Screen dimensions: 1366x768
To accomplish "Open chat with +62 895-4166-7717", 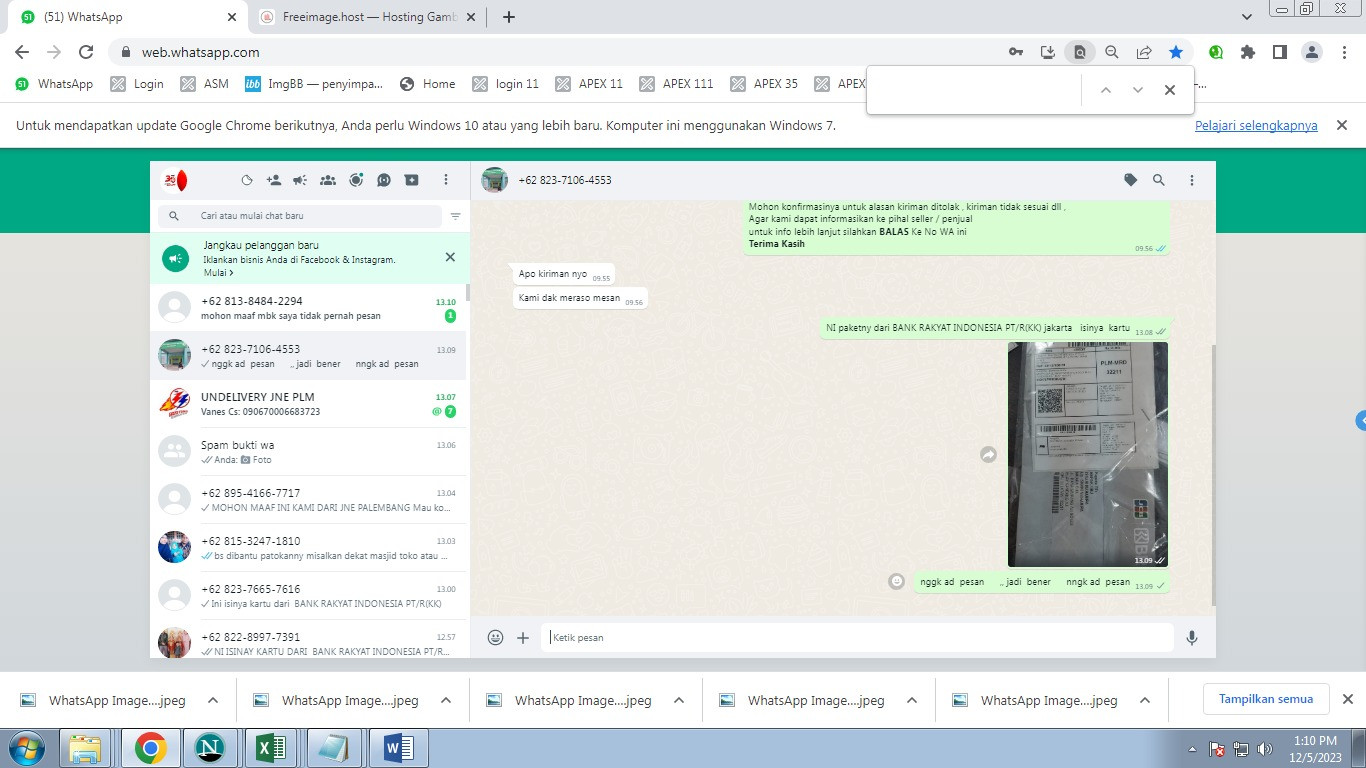I will [x=308, y=500].
